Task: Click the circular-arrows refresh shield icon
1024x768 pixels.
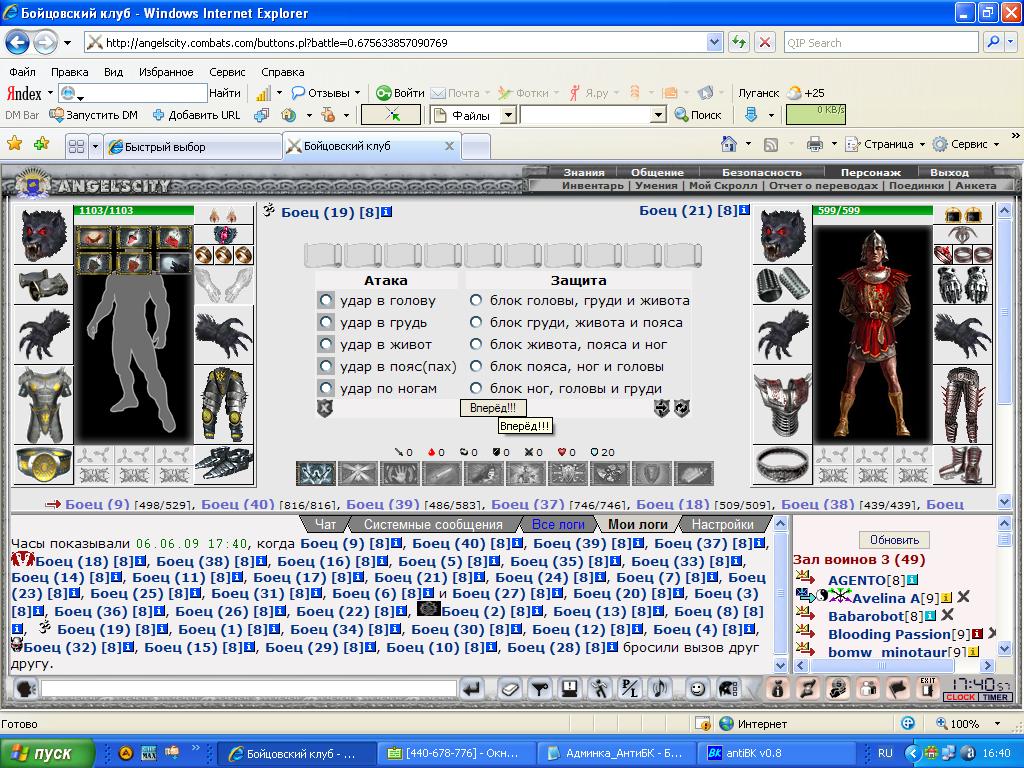Action: [x=681, y=408]
